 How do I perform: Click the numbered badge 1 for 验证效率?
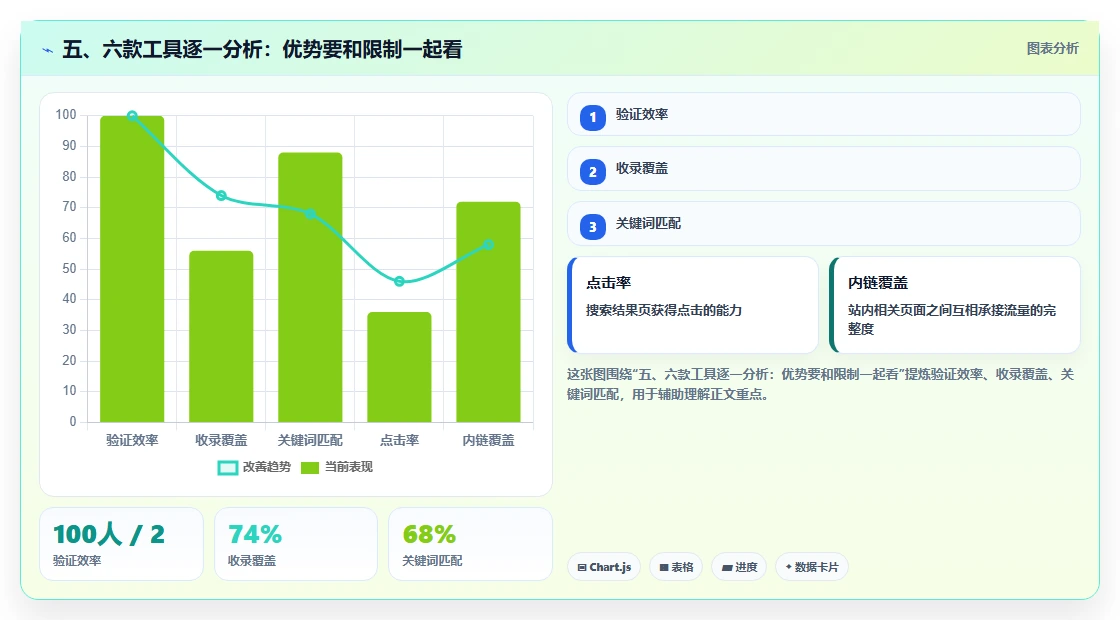pyautogui.click(x=592, y=117)
